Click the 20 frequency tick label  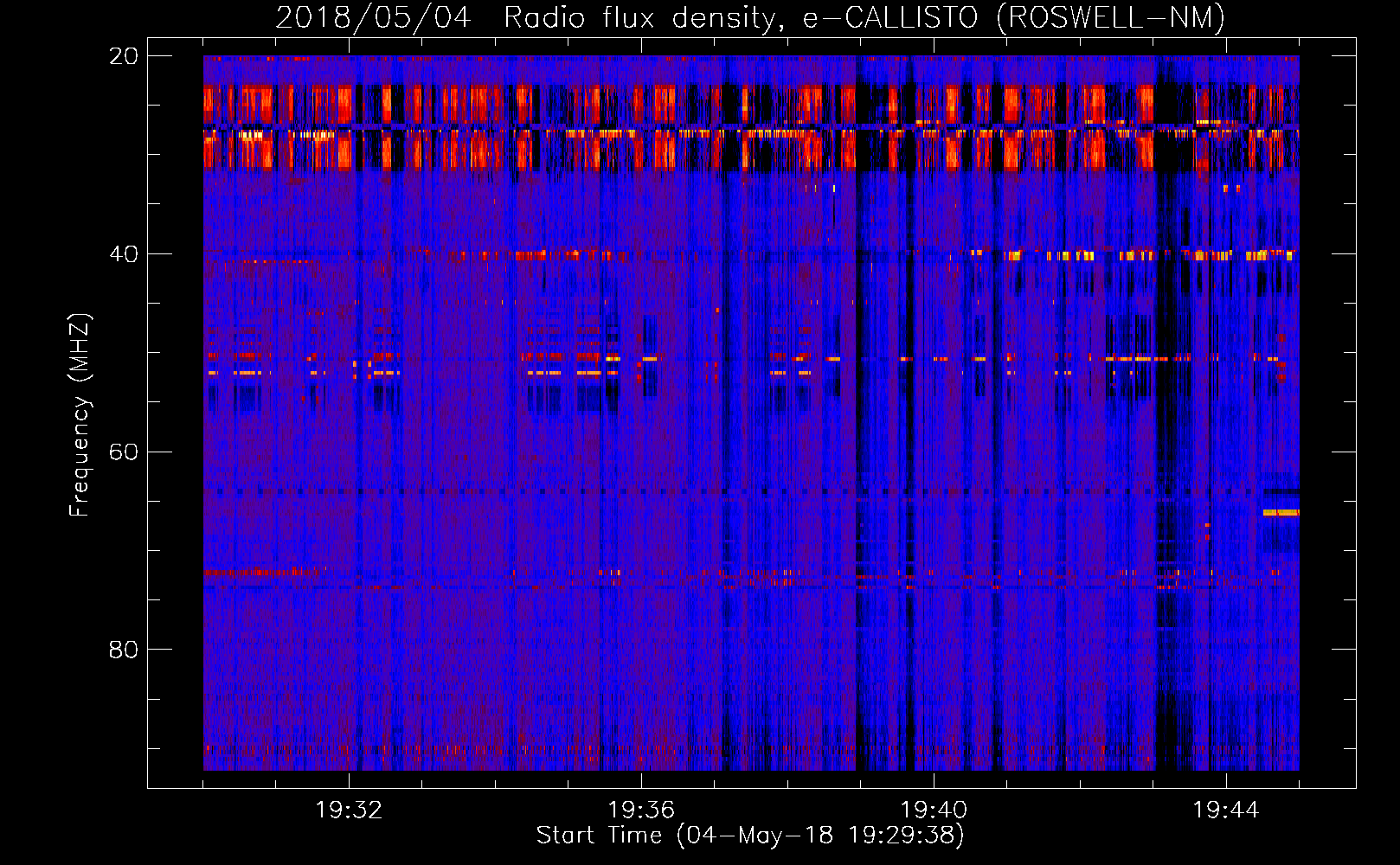click(x=124, y=56)
